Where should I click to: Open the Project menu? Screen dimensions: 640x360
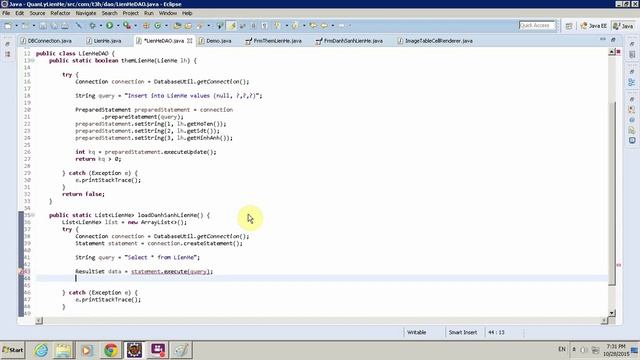[x=131, y=13]
